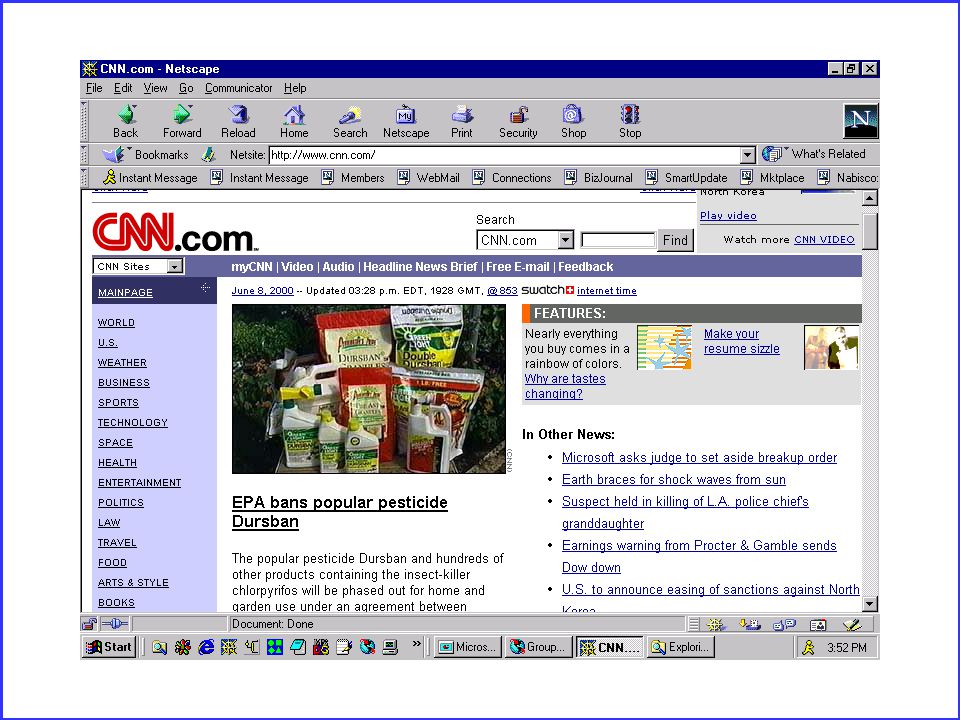Click the online connection plug icon in the status bar
The height and width of the screenshot is (720, 960).
pyautogui.click(x=114, y=624)
